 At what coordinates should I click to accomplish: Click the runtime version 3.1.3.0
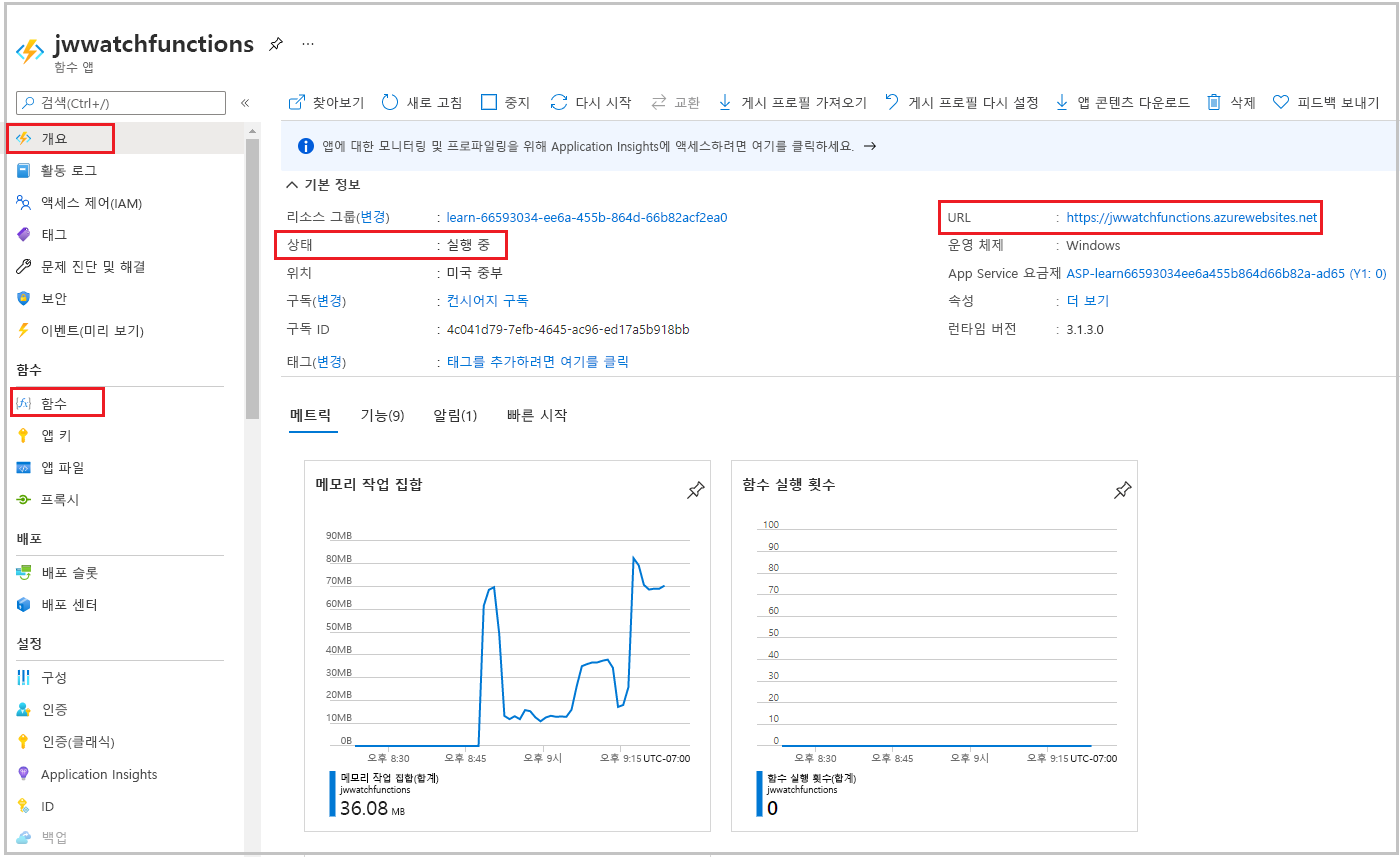click(x=1085, y=329)
